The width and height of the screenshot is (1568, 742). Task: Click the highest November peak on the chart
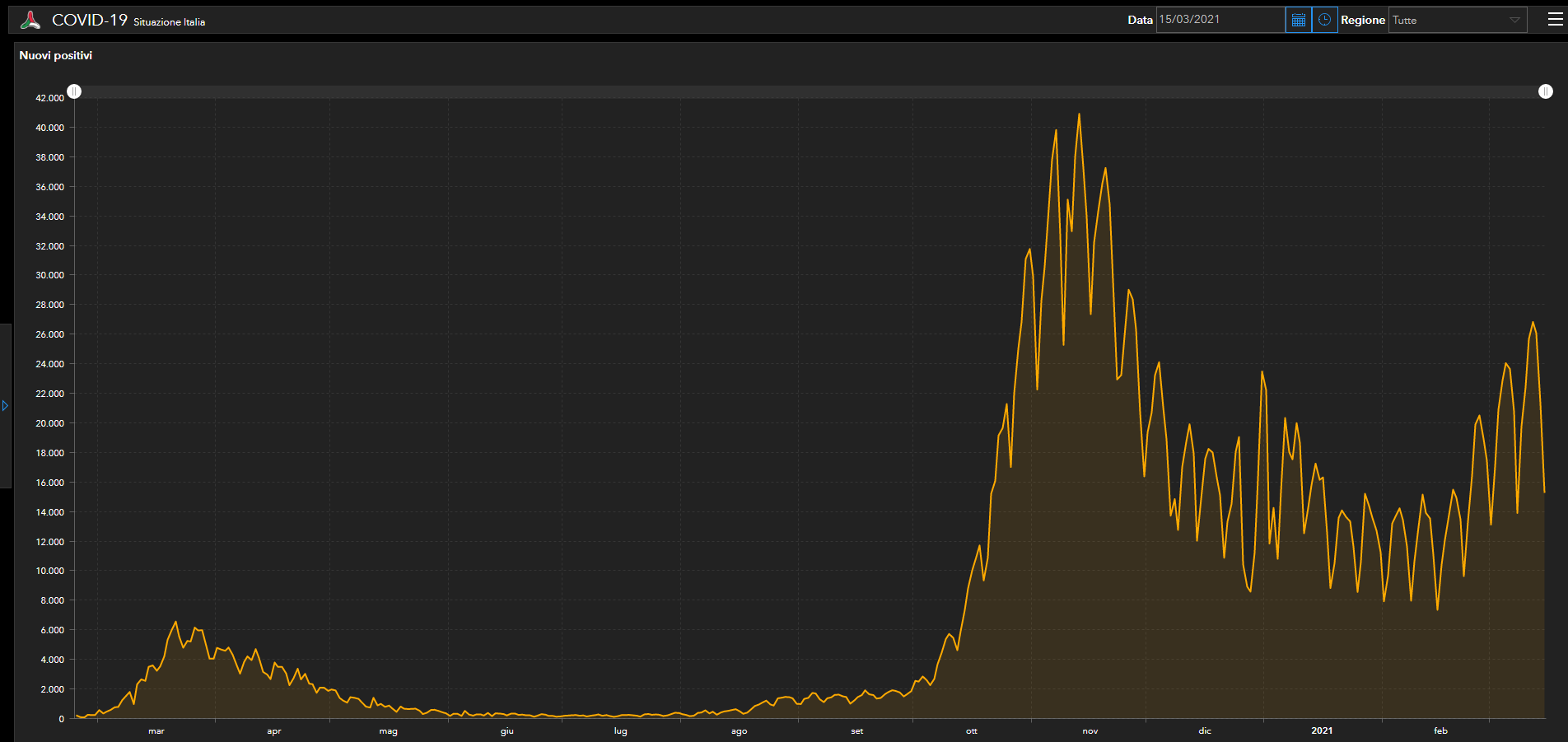pos(1079,114)
